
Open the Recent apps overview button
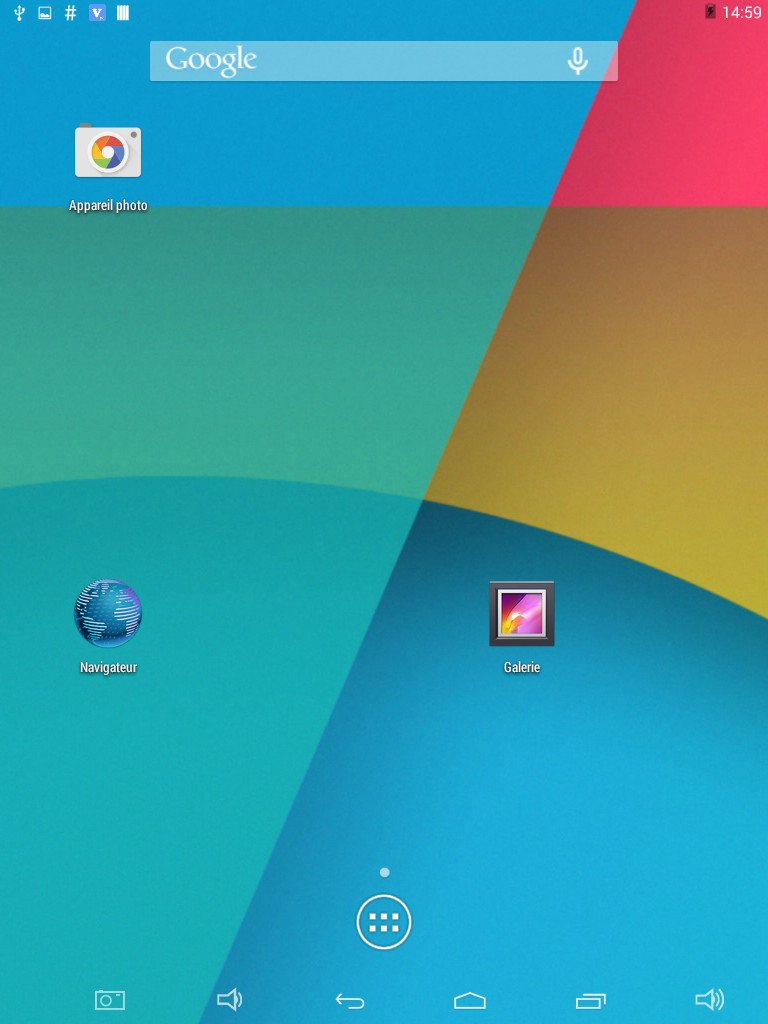[x=590, y=1000]
